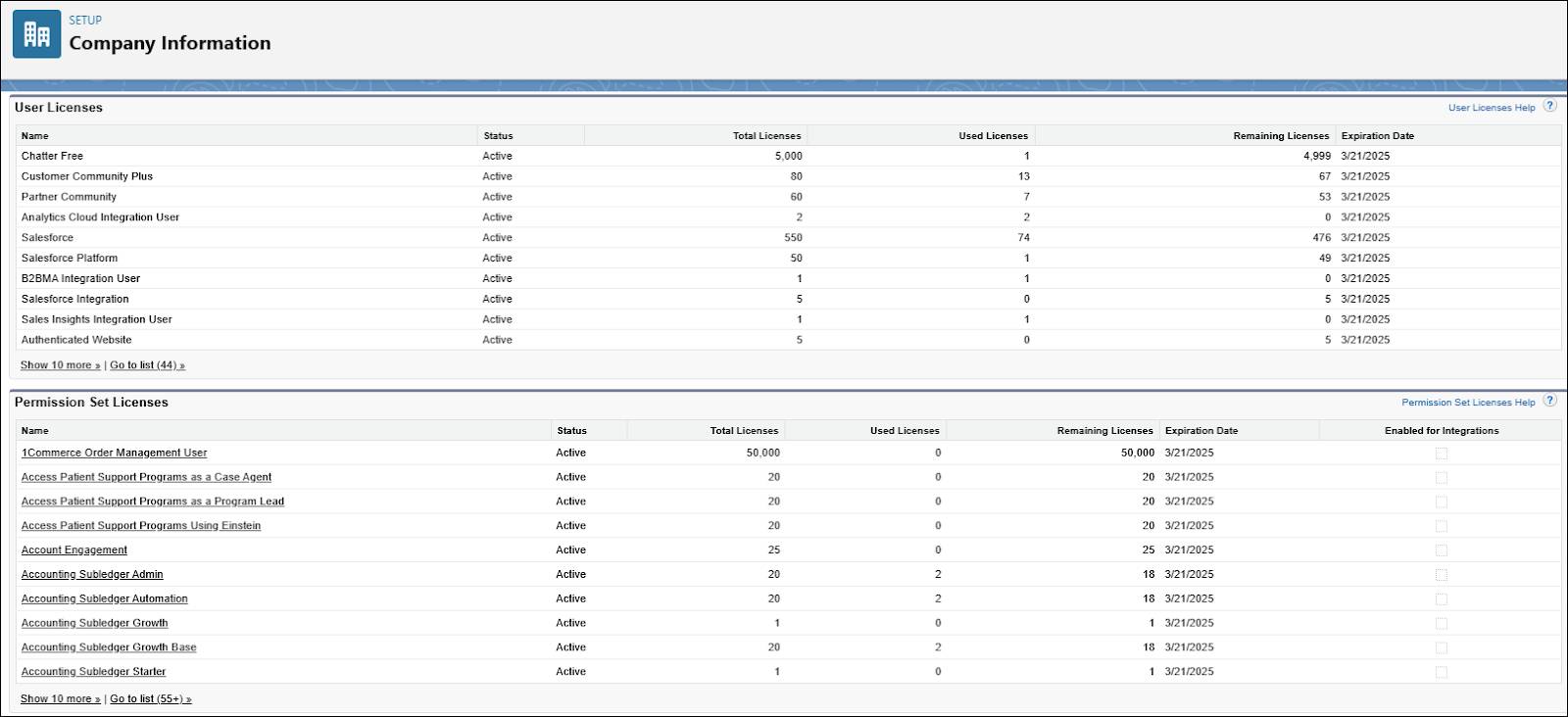Toggle integrations checkbox for Accounting Subledger Automation

click(x=1442, y=599)
